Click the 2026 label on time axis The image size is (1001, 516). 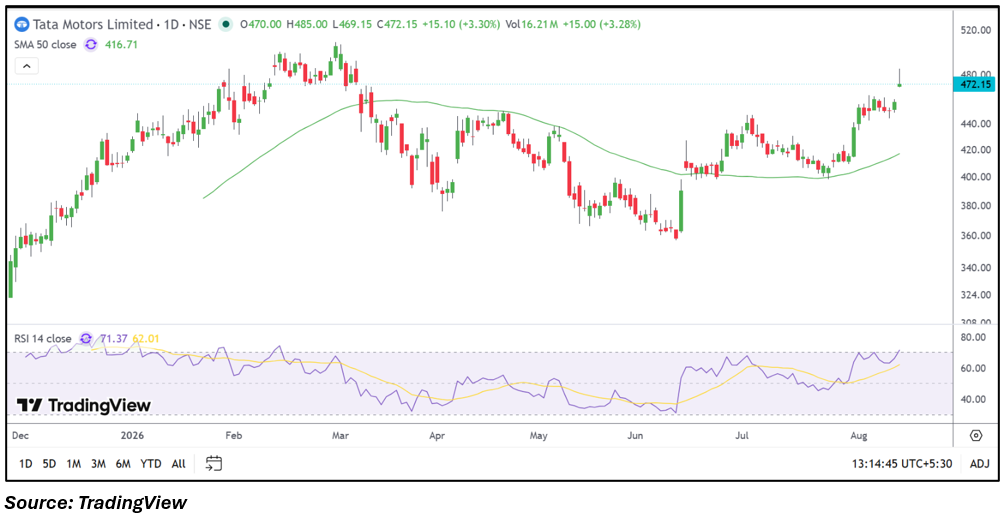[x=132, y=436]
